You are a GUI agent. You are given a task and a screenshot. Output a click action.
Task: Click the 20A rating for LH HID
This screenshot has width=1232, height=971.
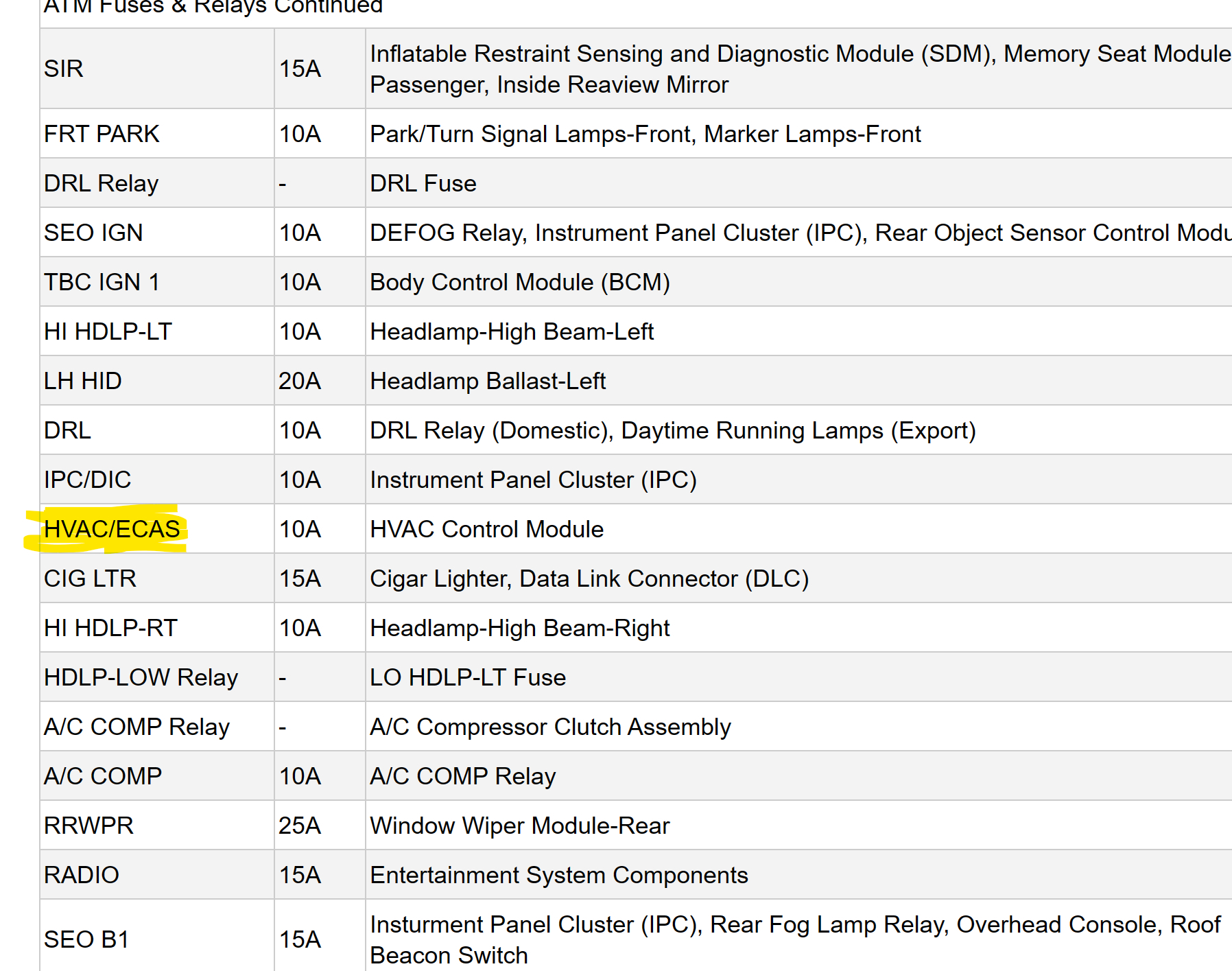coord(300,381)
